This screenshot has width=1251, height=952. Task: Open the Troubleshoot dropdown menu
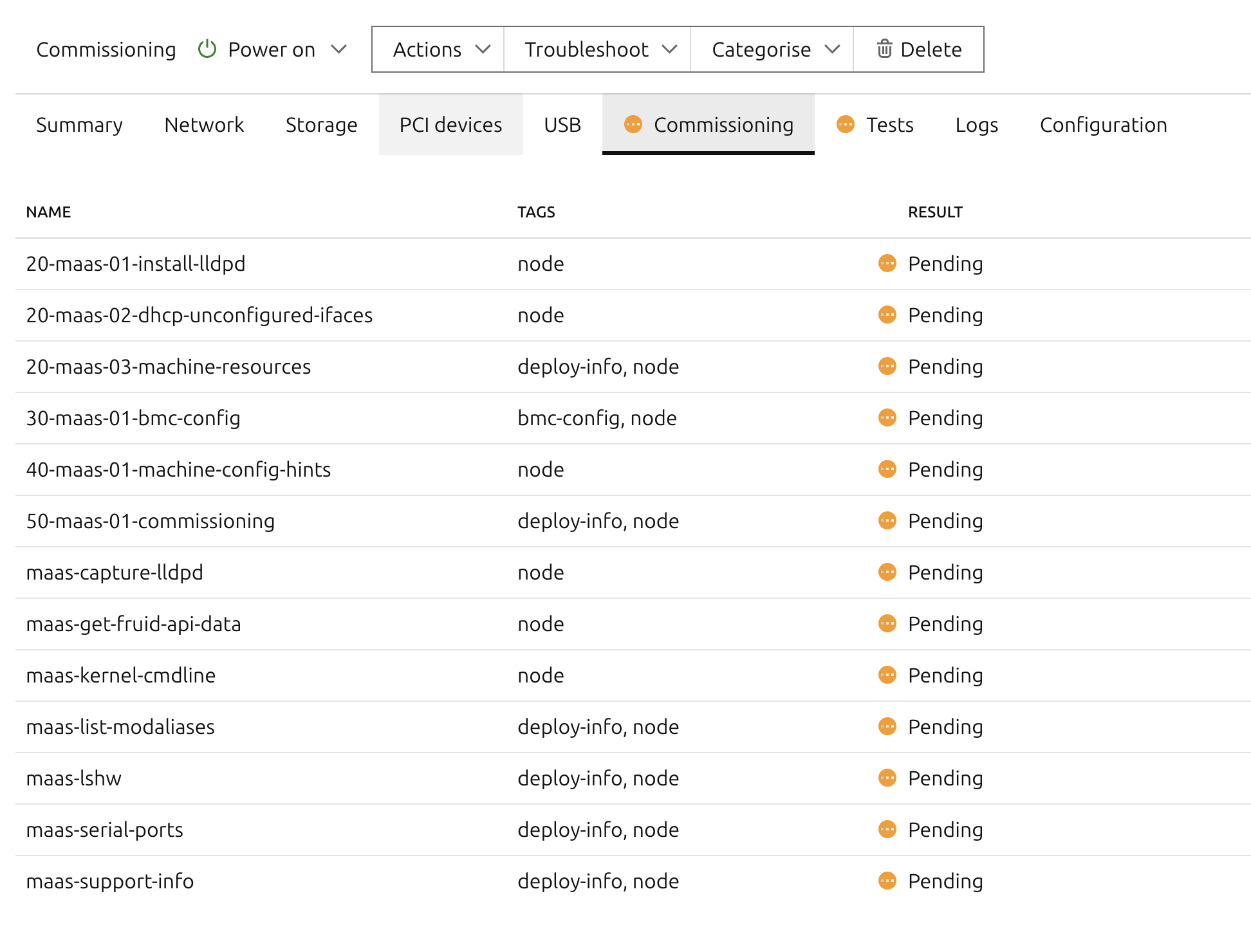pos(598,49)
